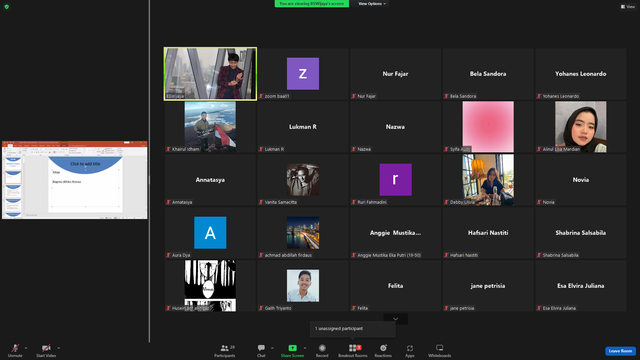The width and height of the screenshot is (640, 360).
Task: Click 'Click to add title' in shared slide
Action: tap(85, 164)
